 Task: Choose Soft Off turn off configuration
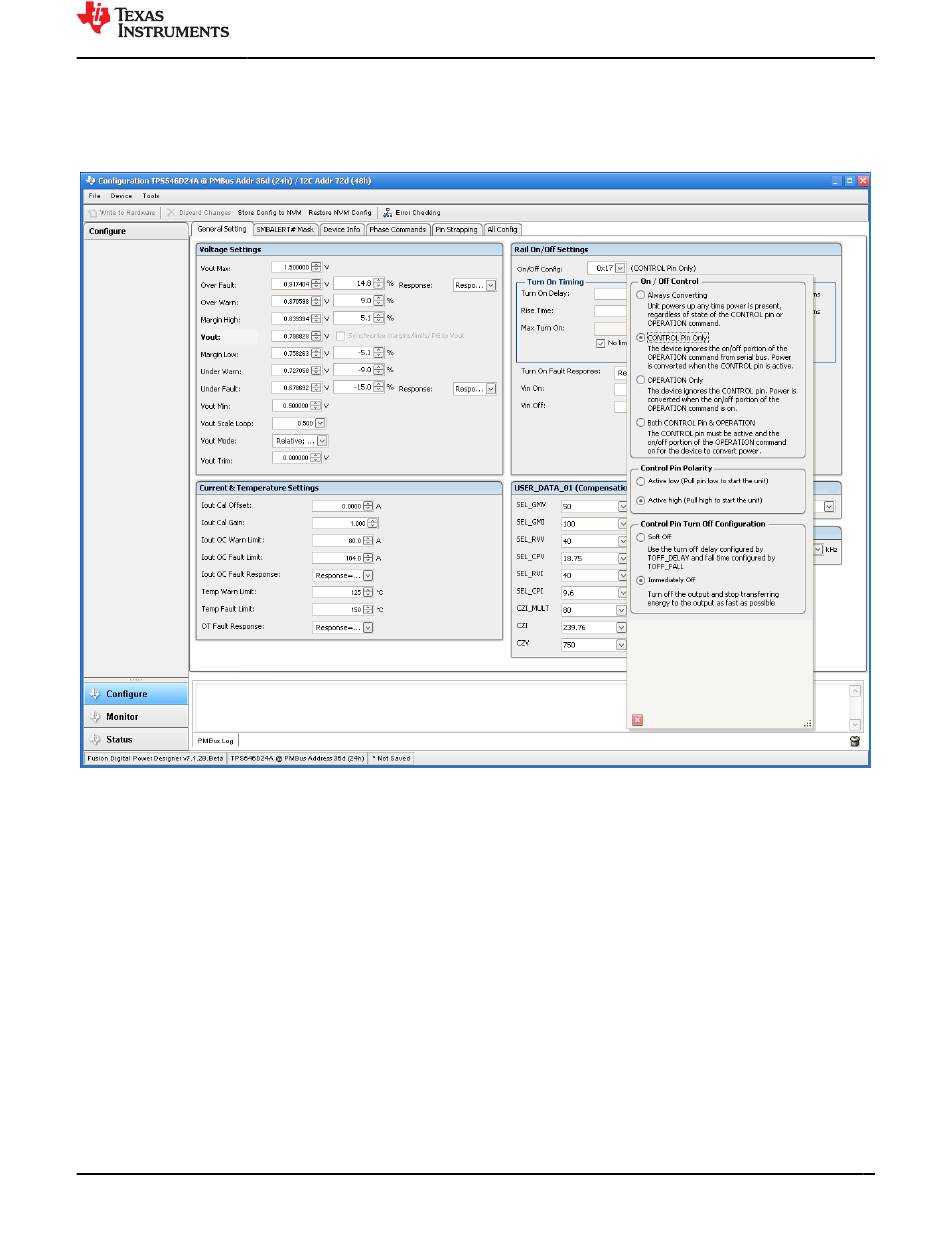click(641, 538)
